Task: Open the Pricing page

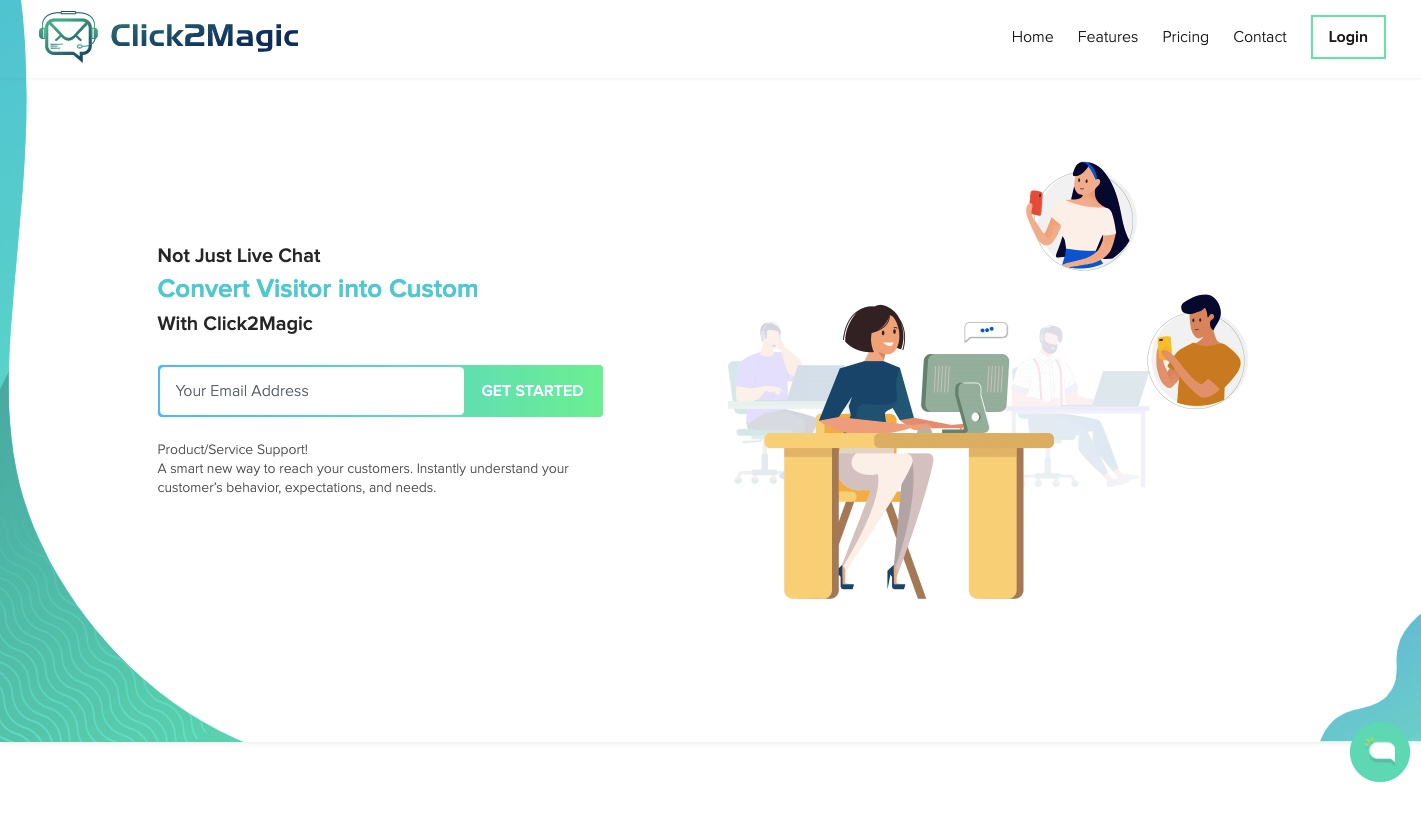Action: coord(1185,37)
